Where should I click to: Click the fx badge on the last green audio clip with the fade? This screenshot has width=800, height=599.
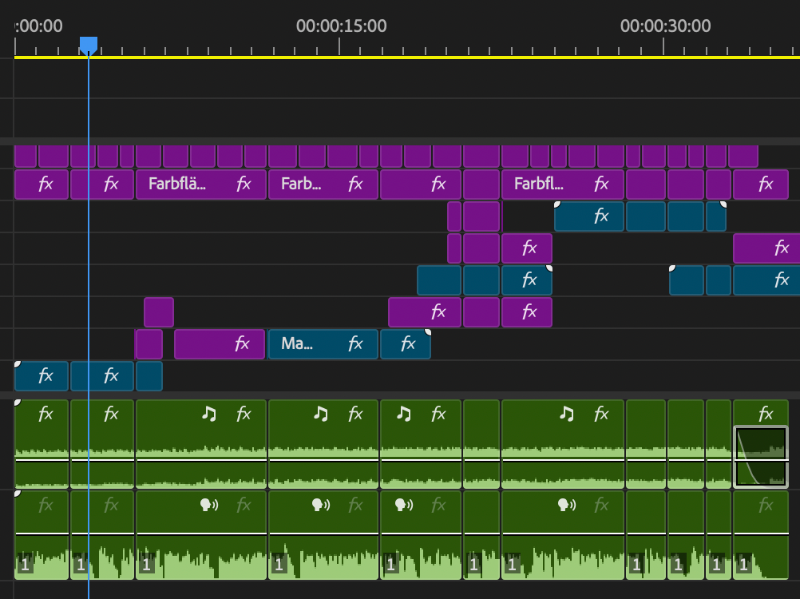click(x=764, y=413)
